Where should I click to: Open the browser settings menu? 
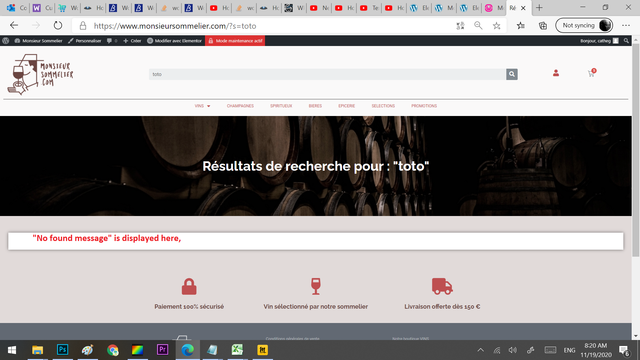(626, 26)
